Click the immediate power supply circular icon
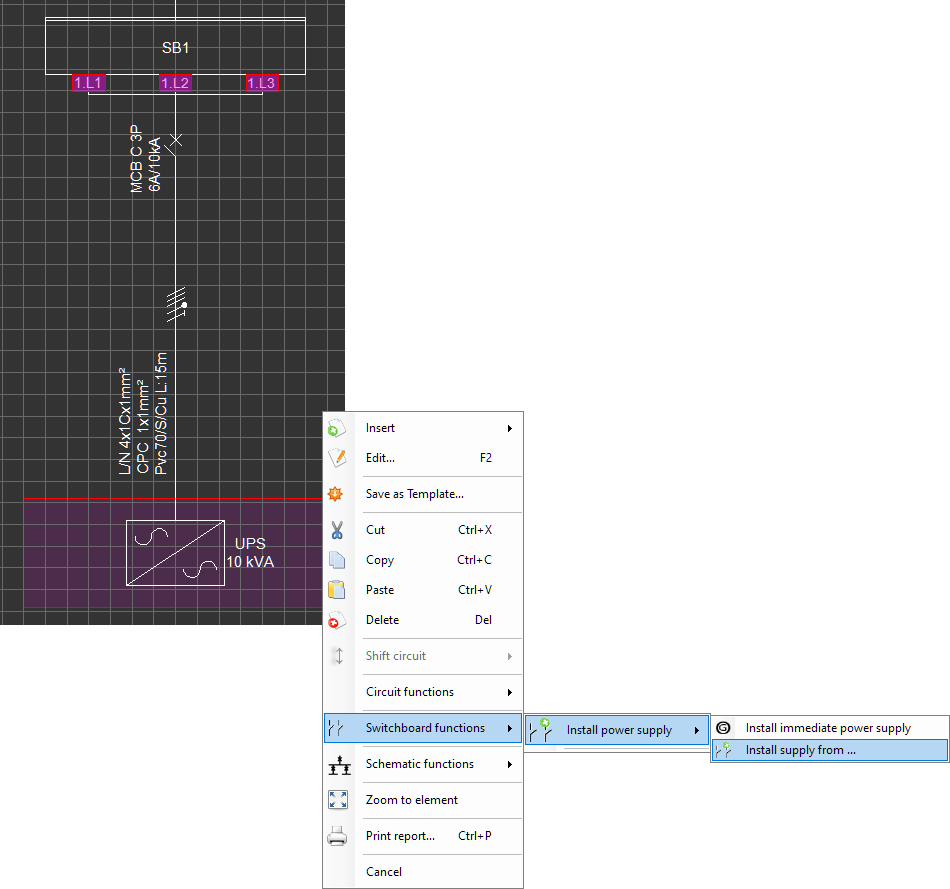 [x=723, y=728]
